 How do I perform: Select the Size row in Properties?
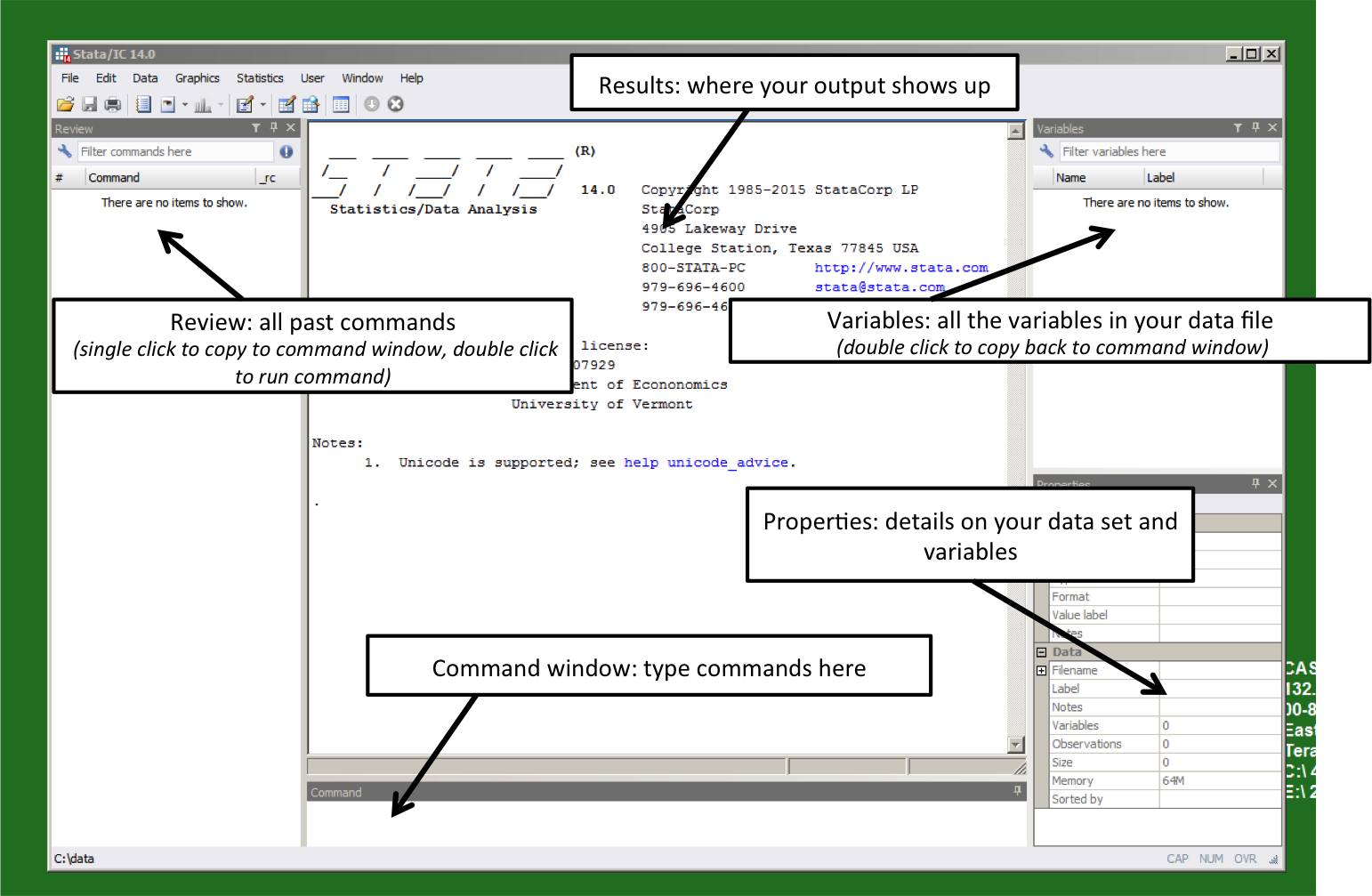1165,763
